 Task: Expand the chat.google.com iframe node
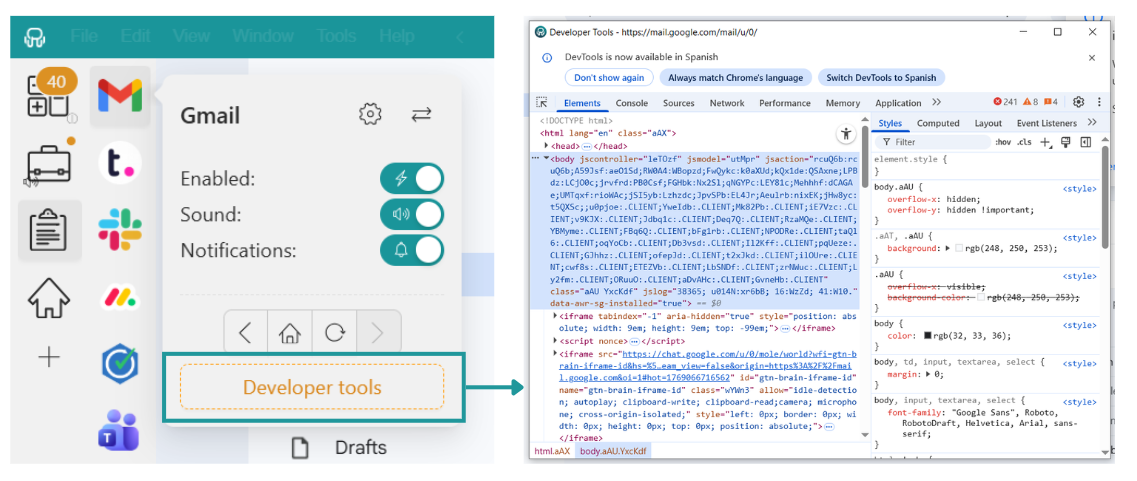[x=556, y=353]
